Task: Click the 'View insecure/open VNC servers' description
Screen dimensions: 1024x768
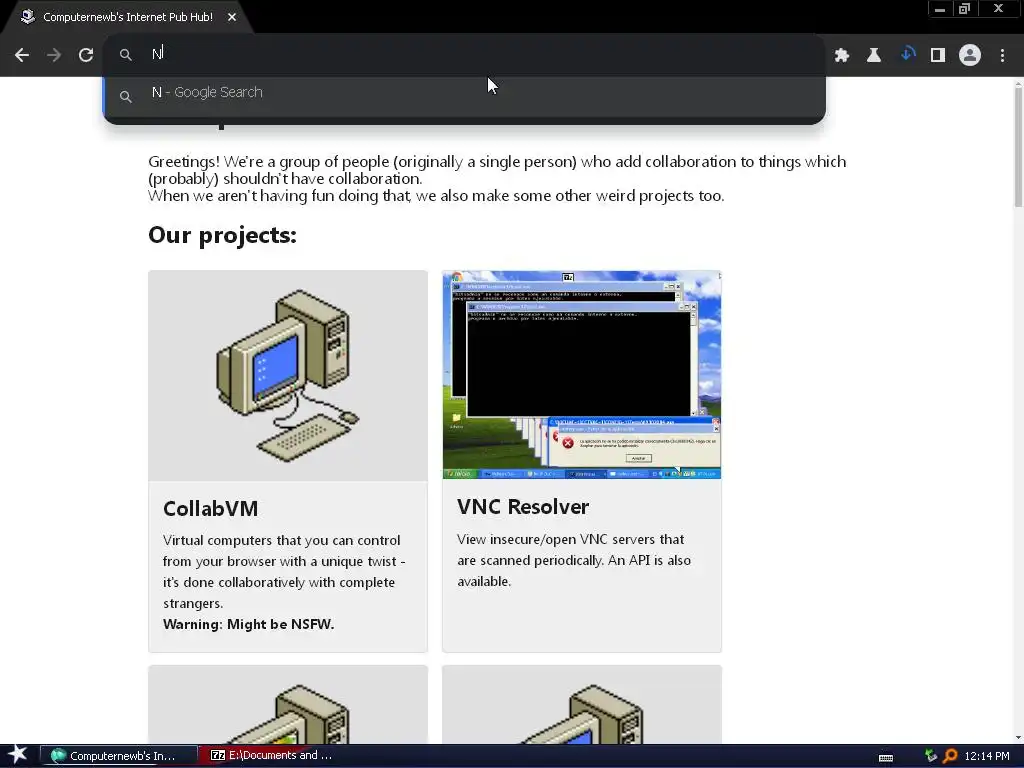Action: tap(574, 560)
